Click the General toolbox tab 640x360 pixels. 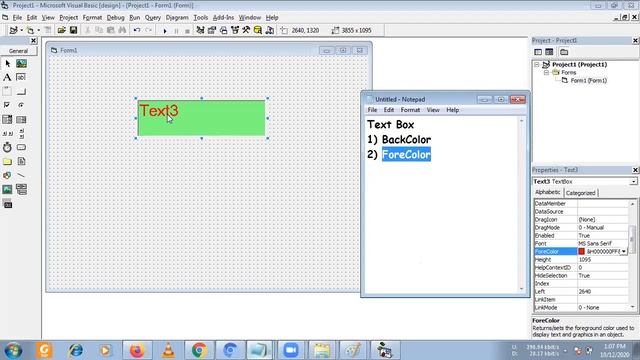(x=18, y=51)
